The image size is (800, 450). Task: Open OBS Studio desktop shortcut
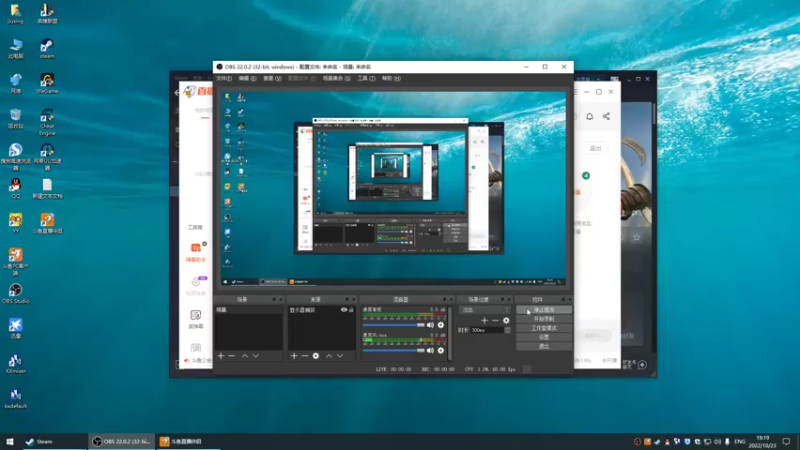point(15,294)
